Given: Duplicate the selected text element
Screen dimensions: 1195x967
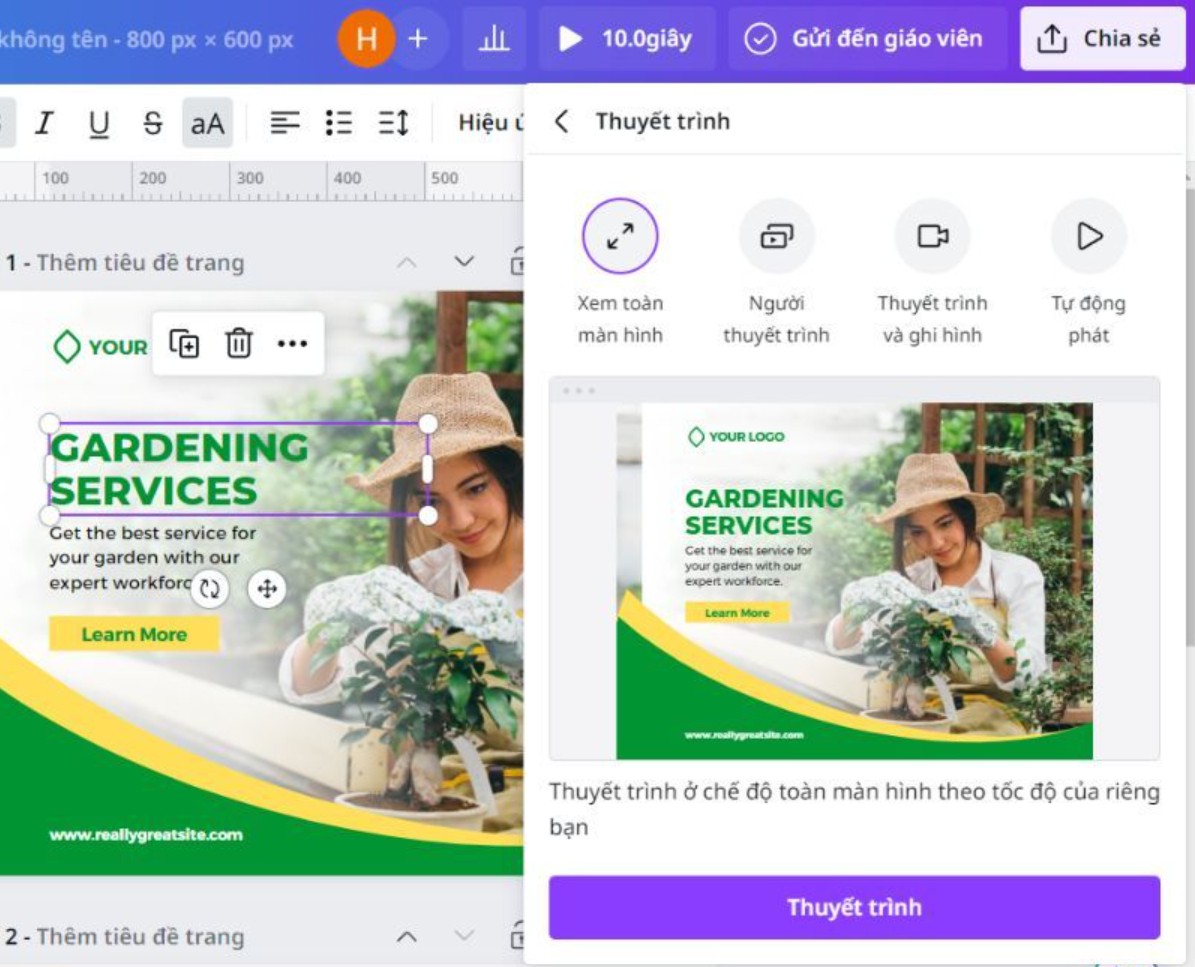Looking at the screenshot, I should tap(185, 342).
